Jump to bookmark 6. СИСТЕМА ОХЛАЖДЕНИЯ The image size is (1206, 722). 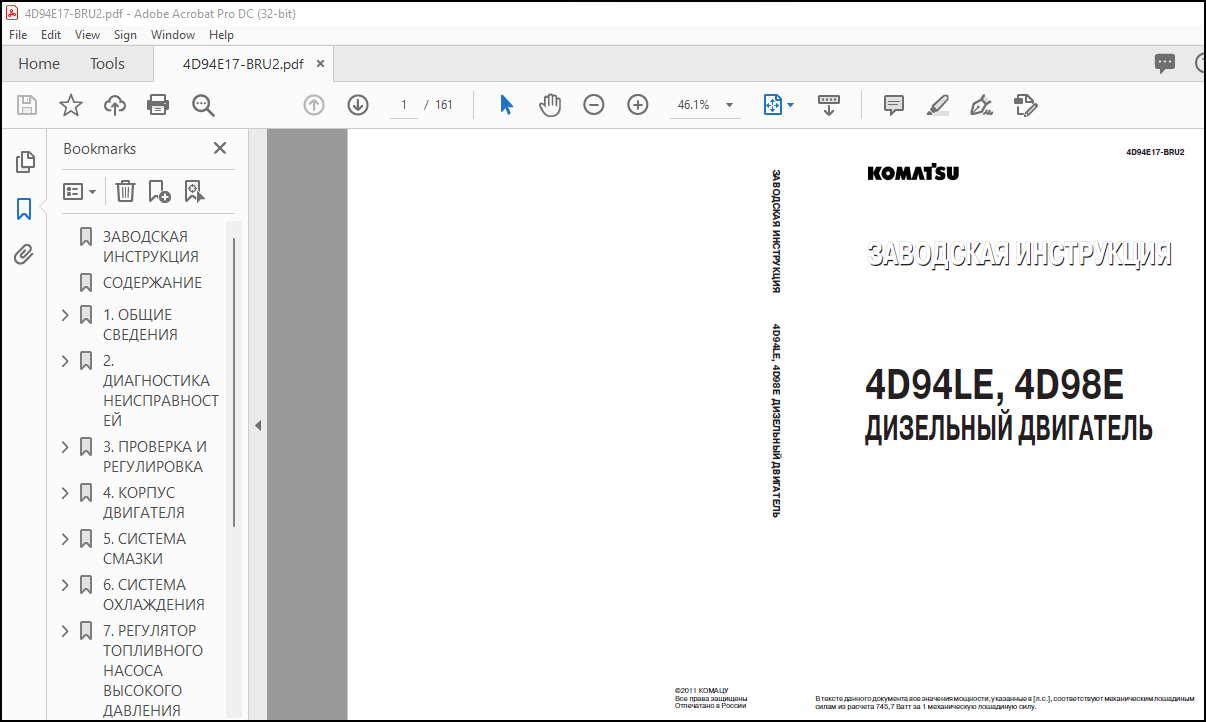pos(153,595)
